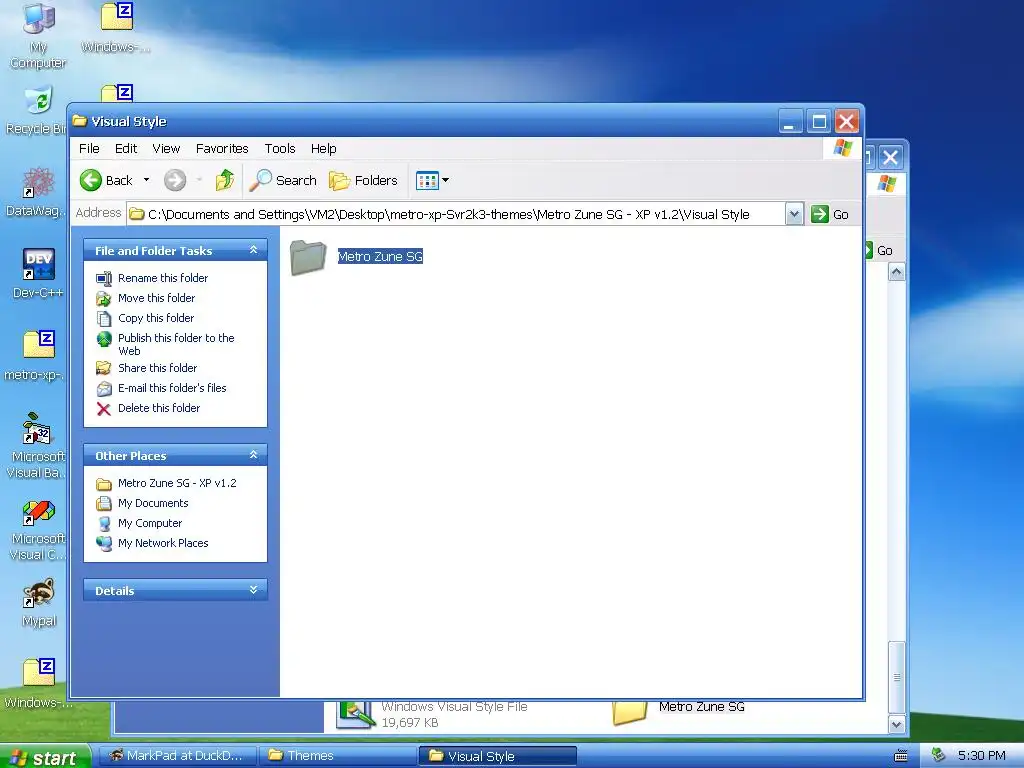The image size is (1024, 768).
Task: Select My Computer desktop icon
Action: tap(39, 36)
